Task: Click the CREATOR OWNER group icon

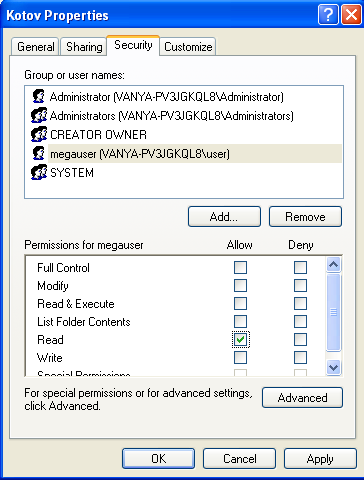Action: 39,134
